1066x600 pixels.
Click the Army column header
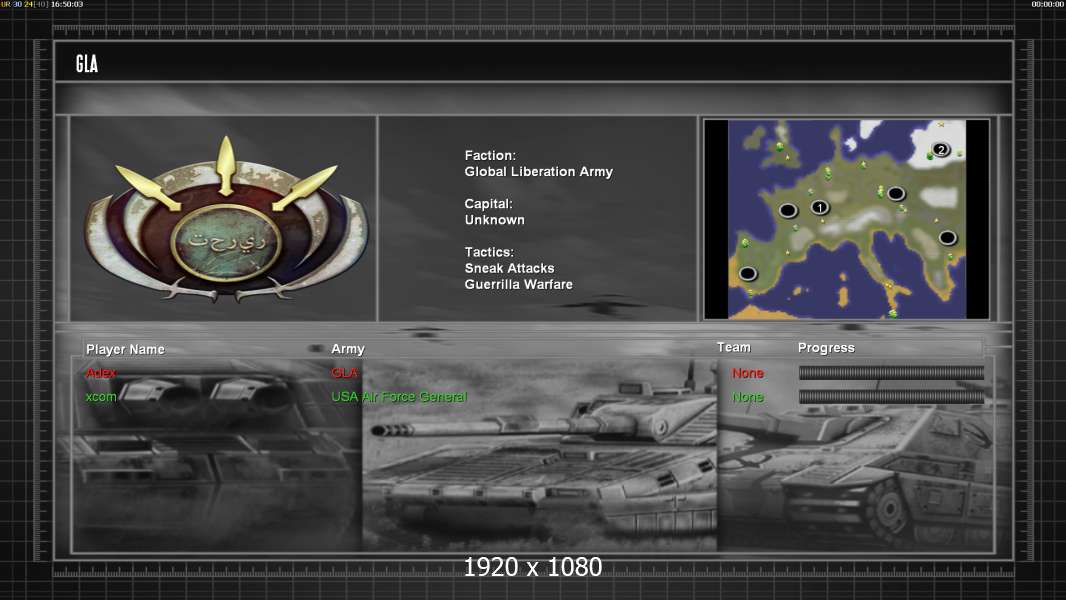click(x=348, y=349)
